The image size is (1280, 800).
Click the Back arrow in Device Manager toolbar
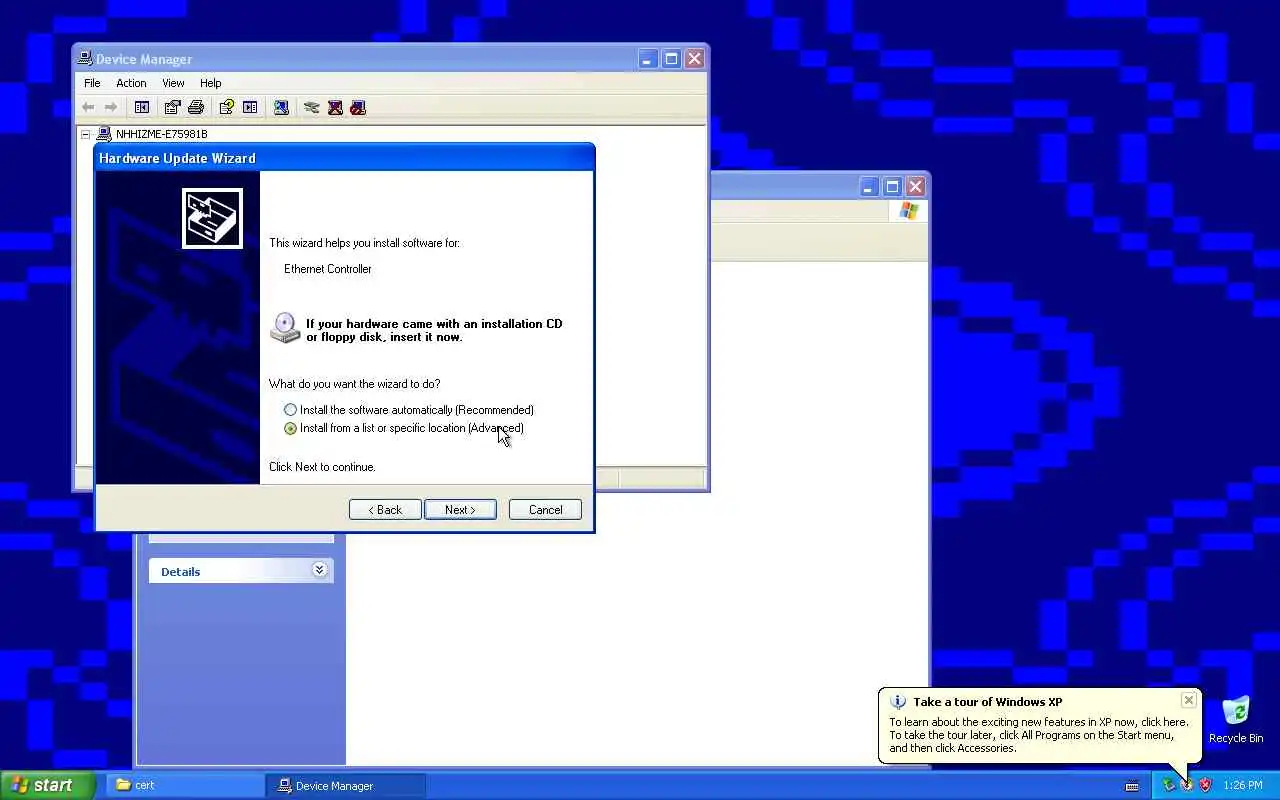tap(88, 107)
